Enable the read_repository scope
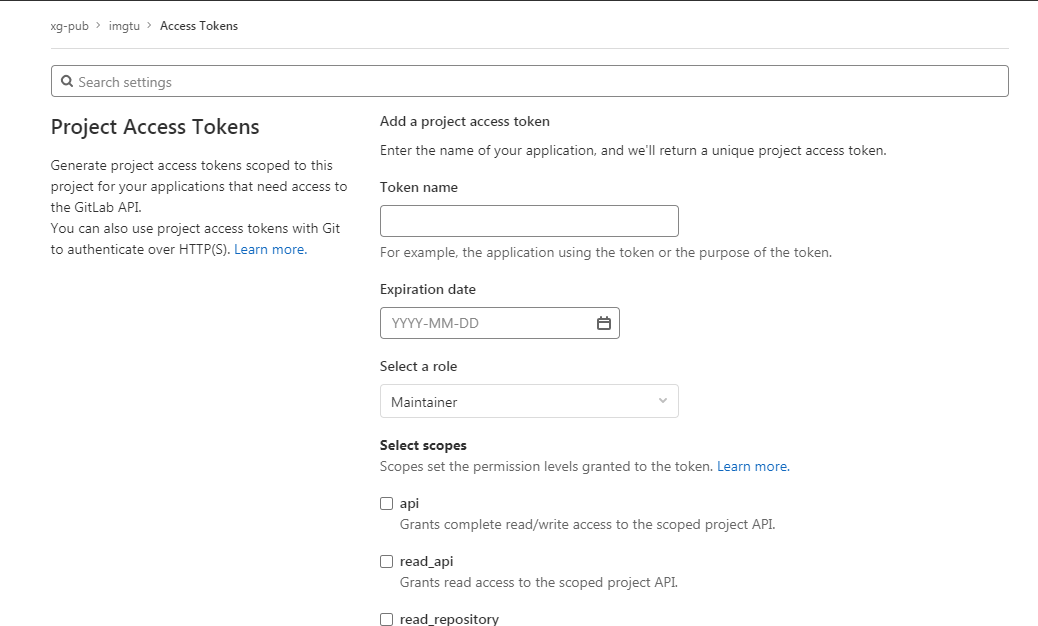Image resolution: width=1038 pixels, height=626 pixels. 386,619
